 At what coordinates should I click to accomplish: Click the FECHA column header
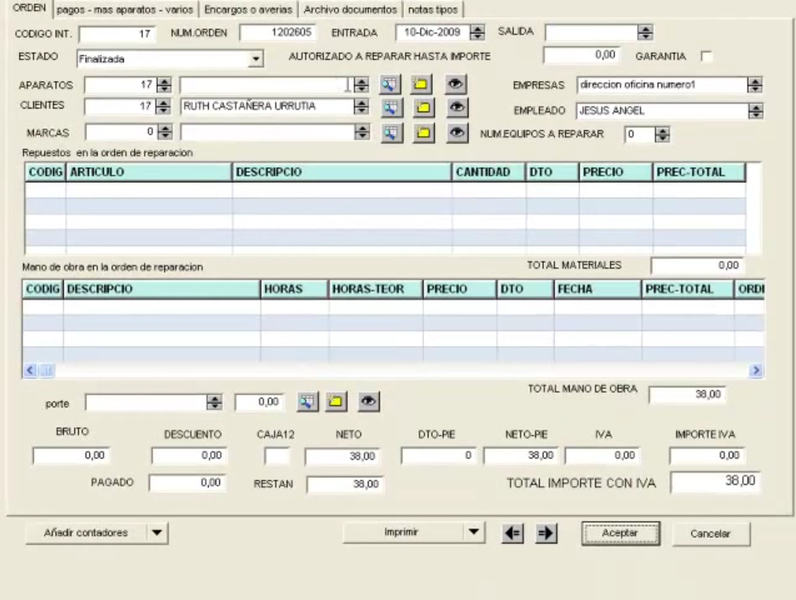point(598,289)
